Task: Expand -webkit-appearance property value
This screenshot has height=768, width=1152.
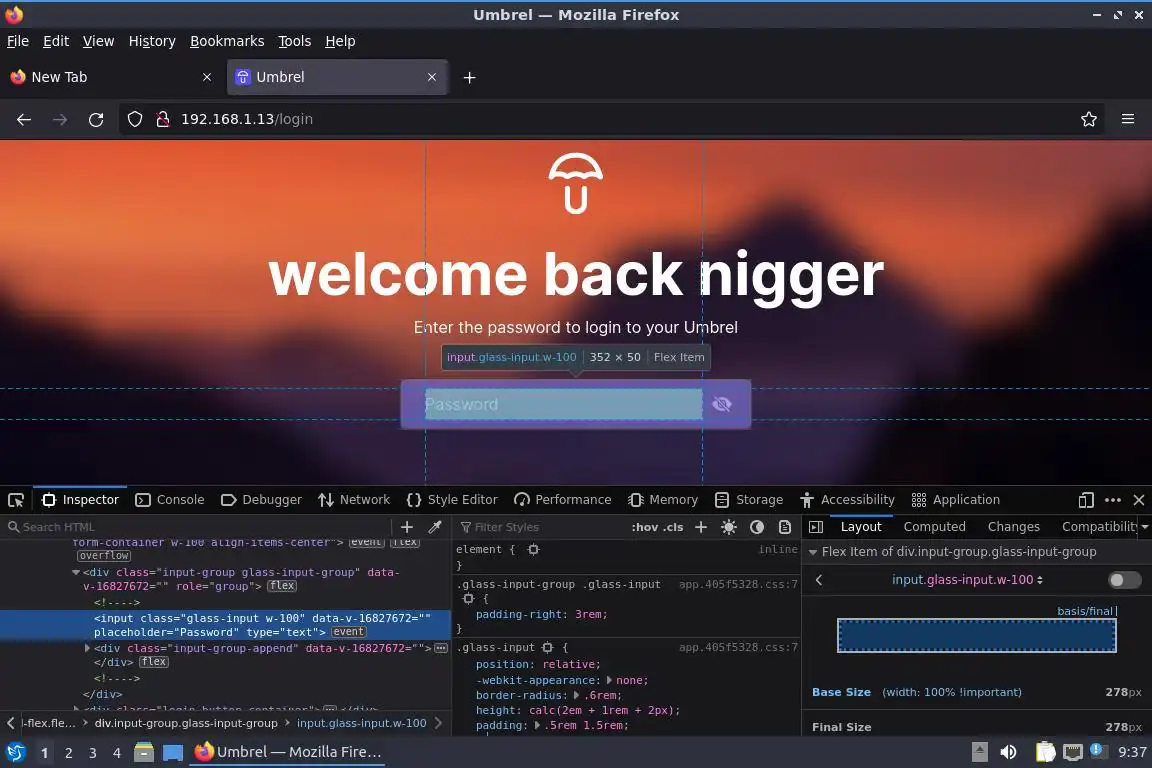Action: (x=609, y=681)
